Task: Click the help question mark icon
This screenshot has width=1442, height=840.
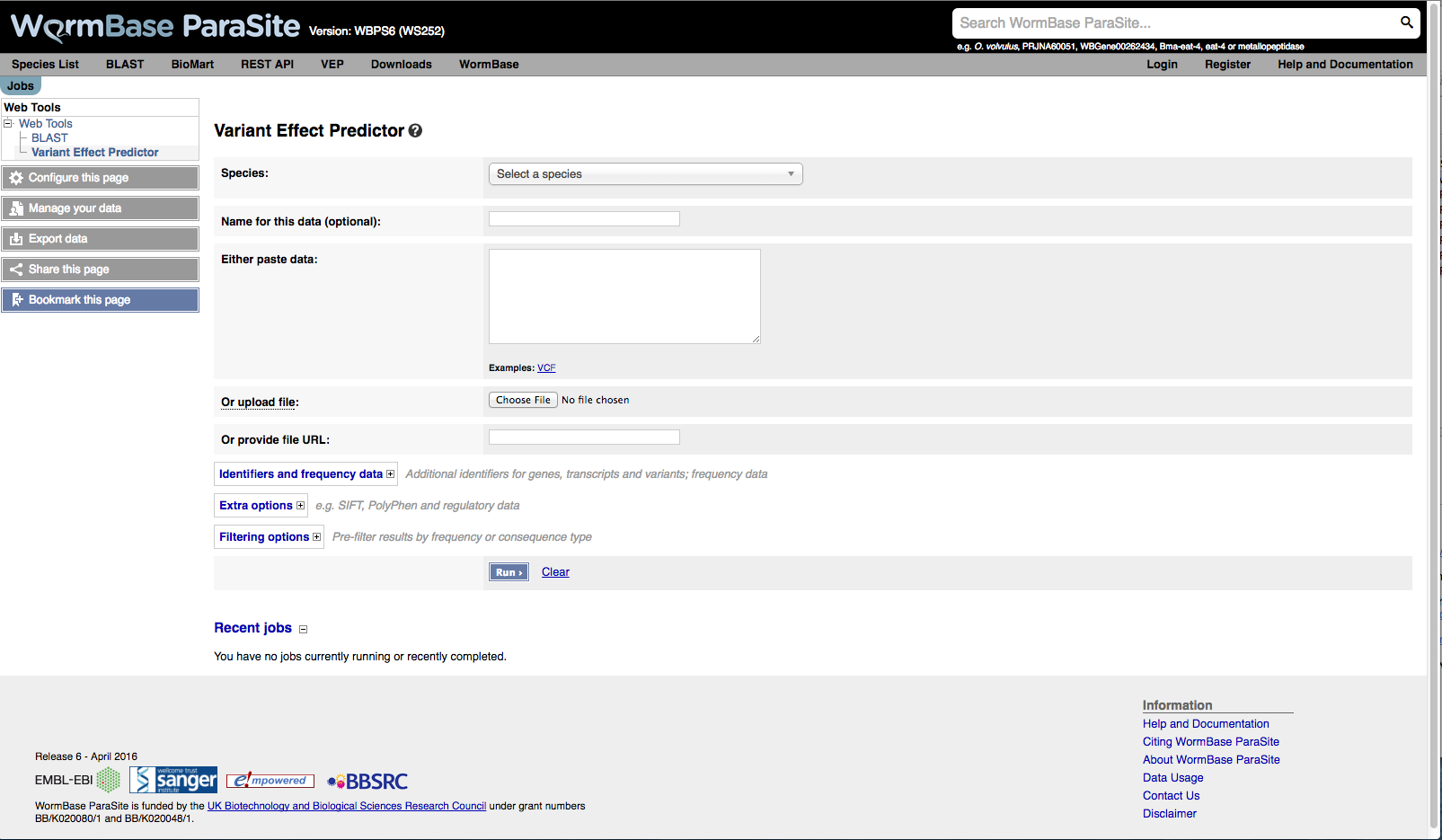Action: pos(415,131)
